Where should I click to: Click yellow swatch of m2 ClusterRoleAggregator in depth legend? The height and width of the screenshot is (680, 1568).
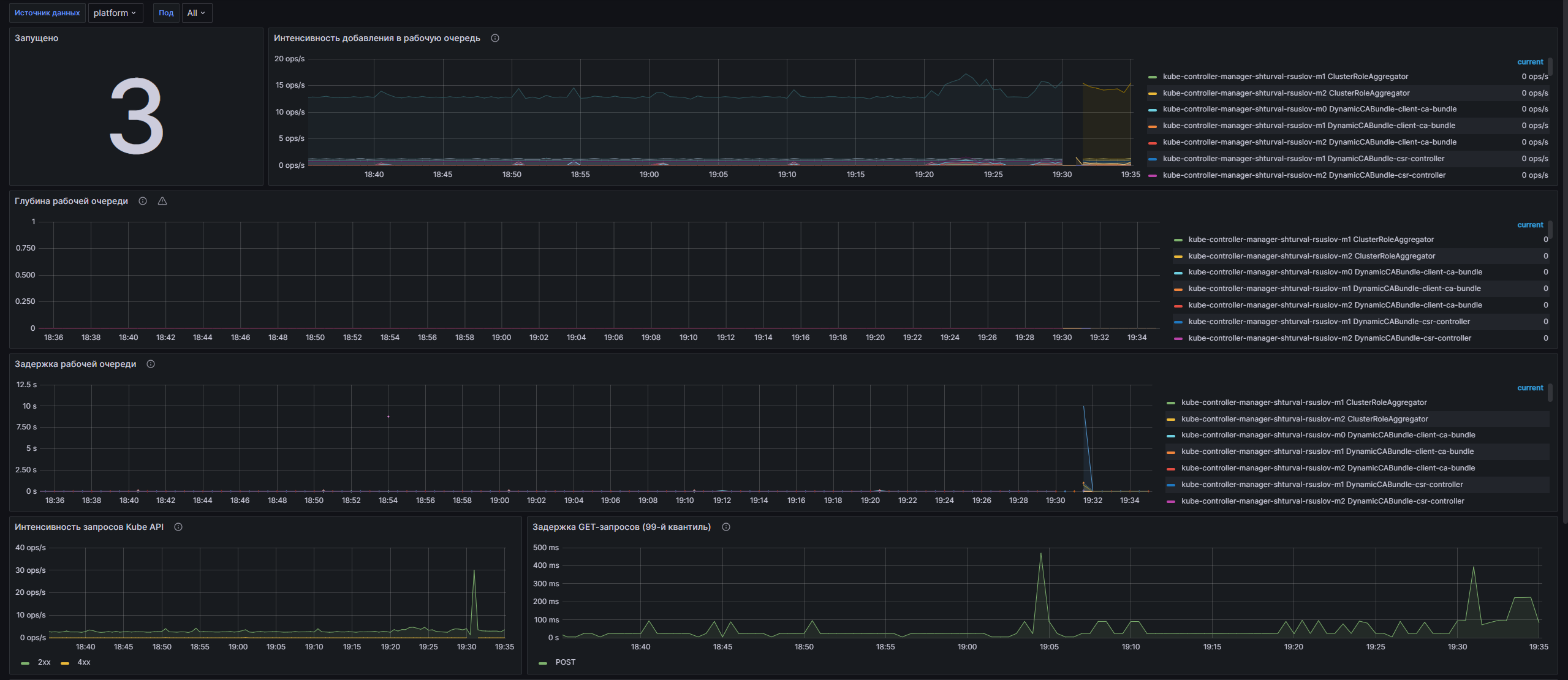pos(1178,257)
